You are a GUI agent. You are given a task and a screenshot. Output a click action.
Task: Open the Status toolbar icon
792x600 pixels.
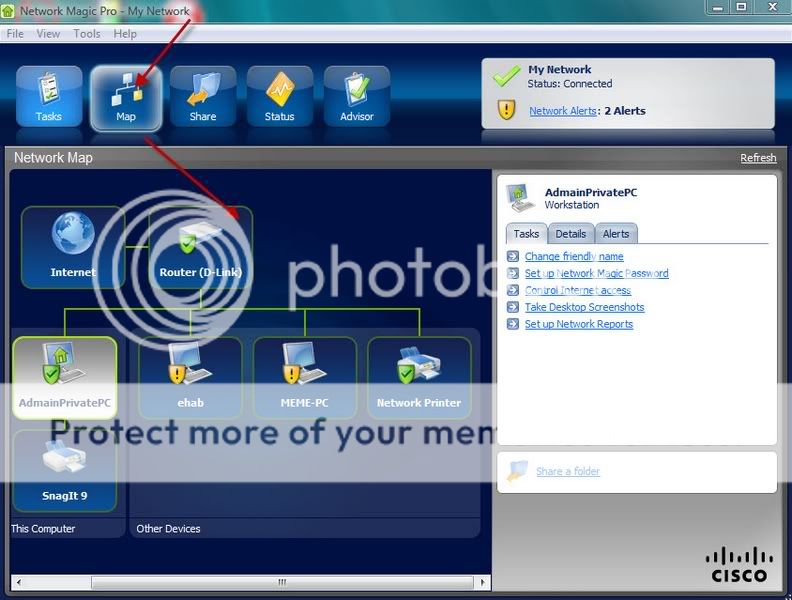(279, 97)
